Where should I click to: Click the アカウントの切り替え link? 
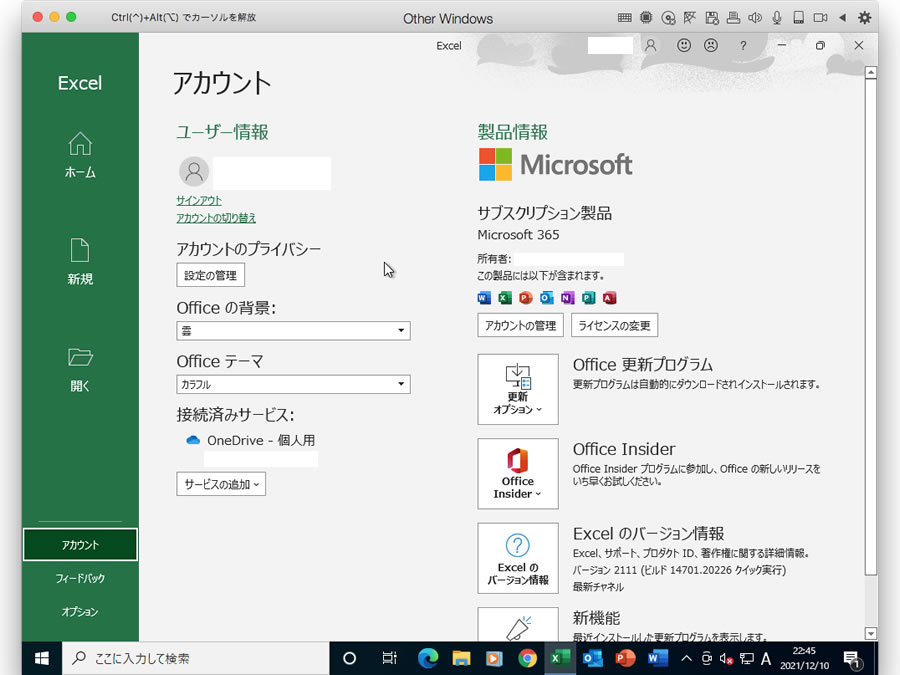pos(216,218)
